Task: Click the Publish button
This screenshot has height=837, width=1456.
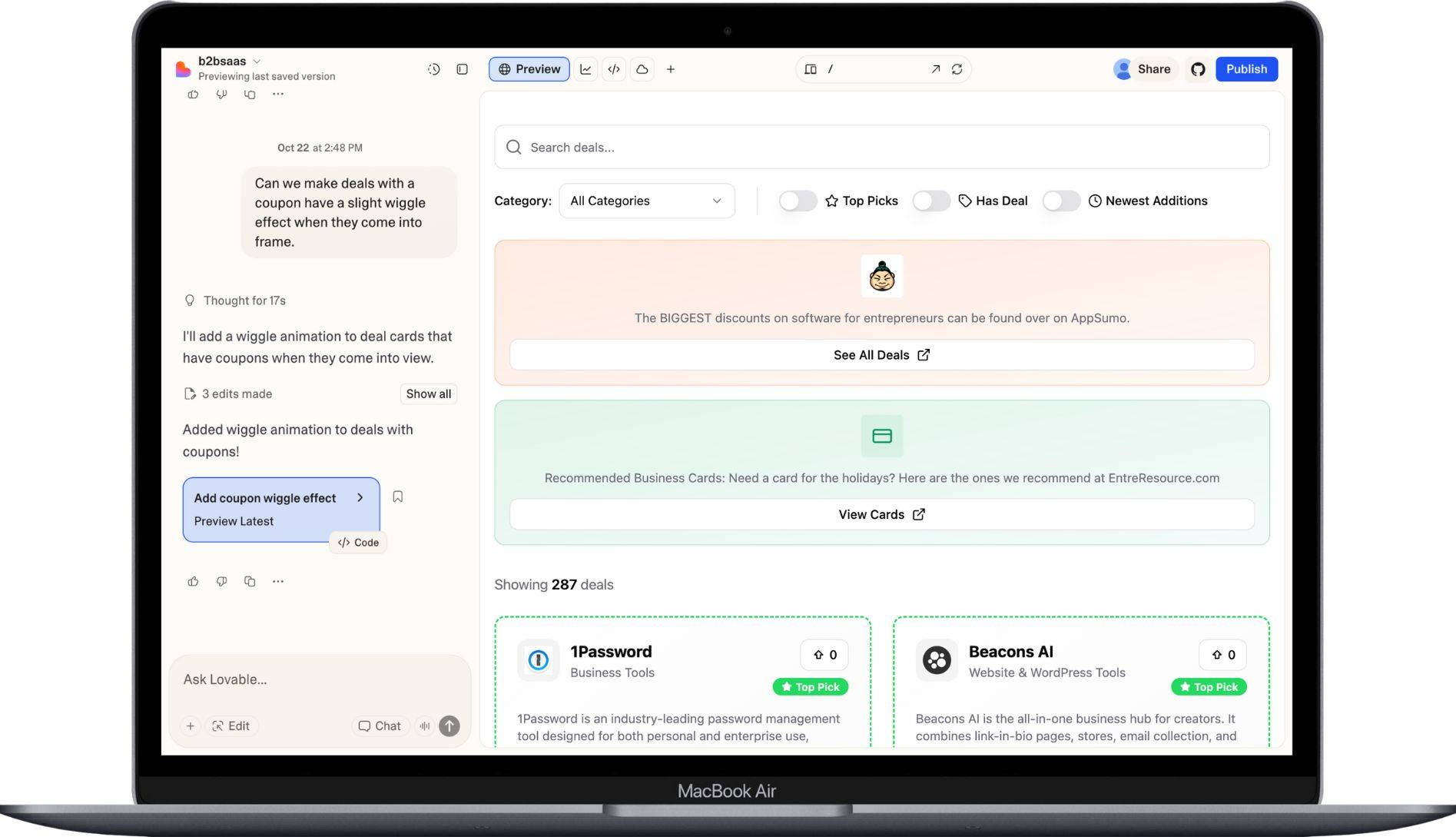Action: tap(1245, 69)
